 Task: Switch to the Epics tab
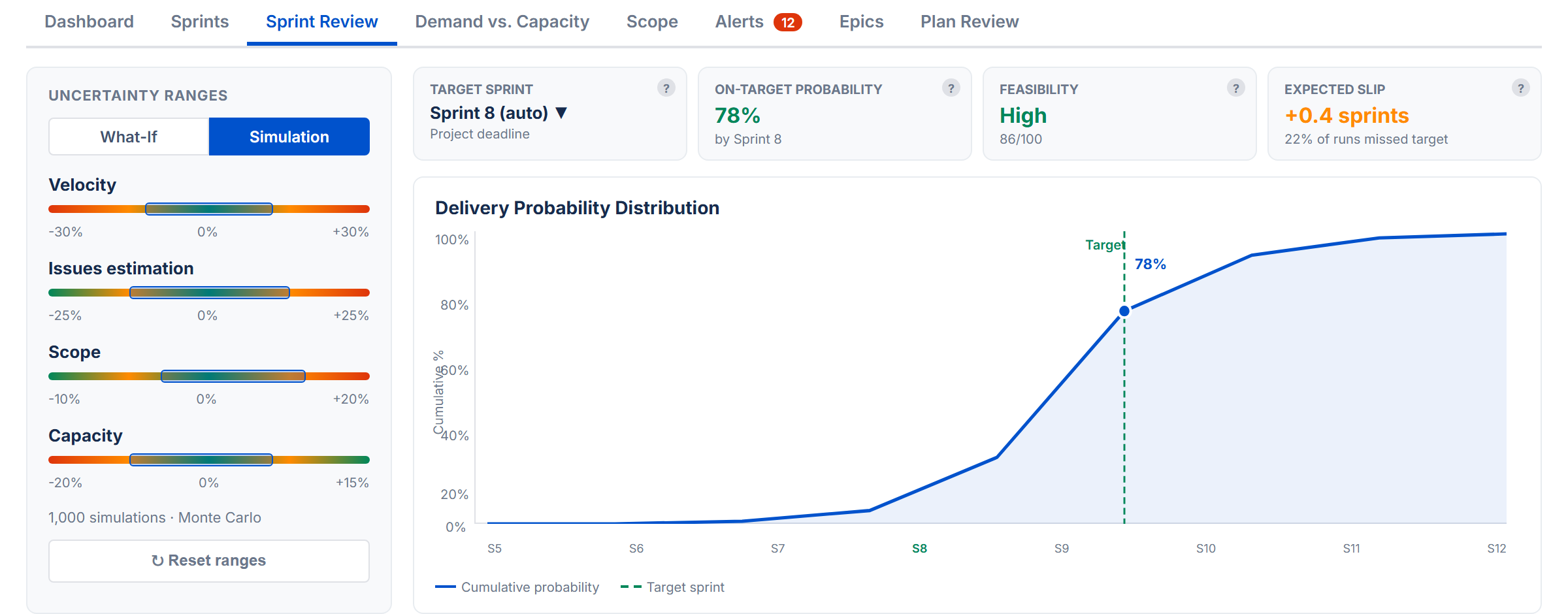click(860, 22)
